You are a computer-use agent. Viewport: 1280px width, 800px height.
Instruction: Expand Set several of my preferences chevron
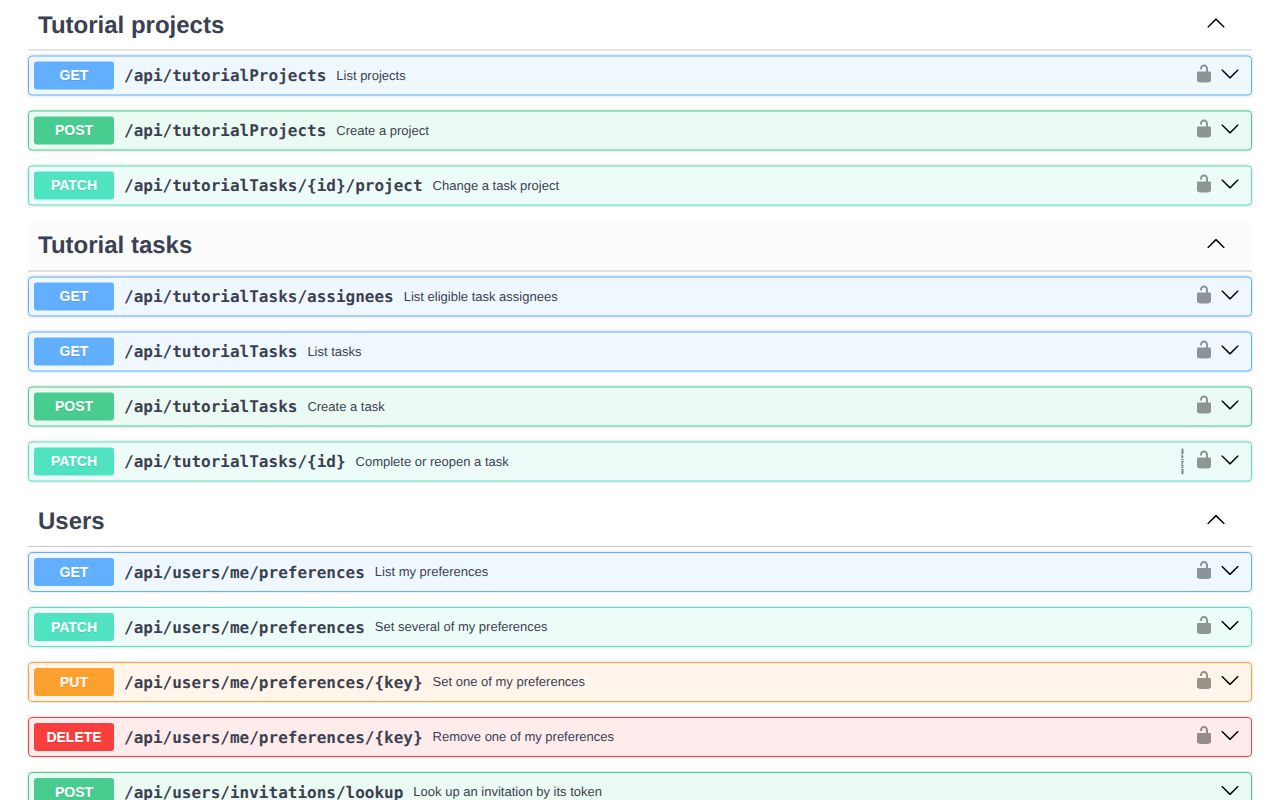point(1230,625)
